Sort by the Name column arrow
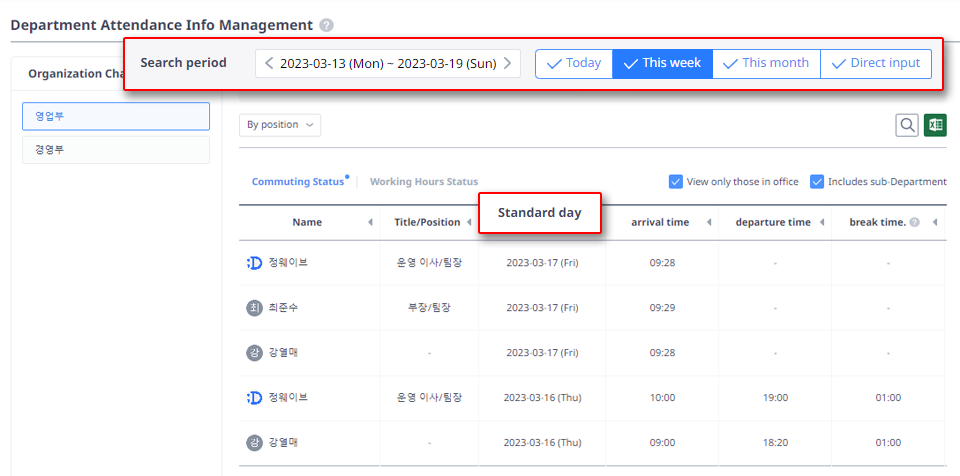960x476 pixels. 370,222
